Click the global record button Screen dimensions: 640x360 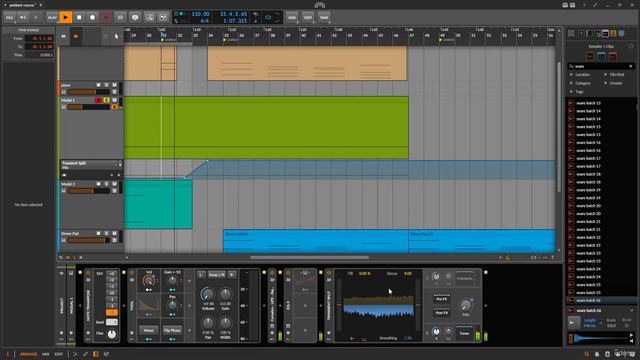(92, 18)
